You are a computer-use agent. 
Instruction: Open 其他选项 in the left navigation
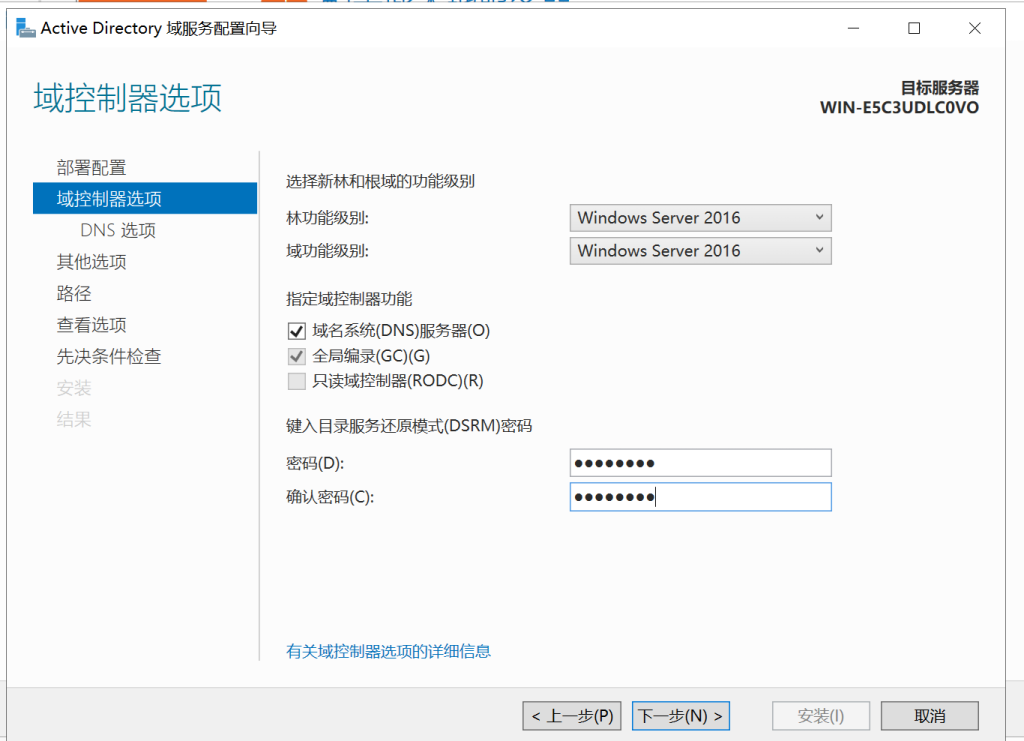(x=92, y=262)
